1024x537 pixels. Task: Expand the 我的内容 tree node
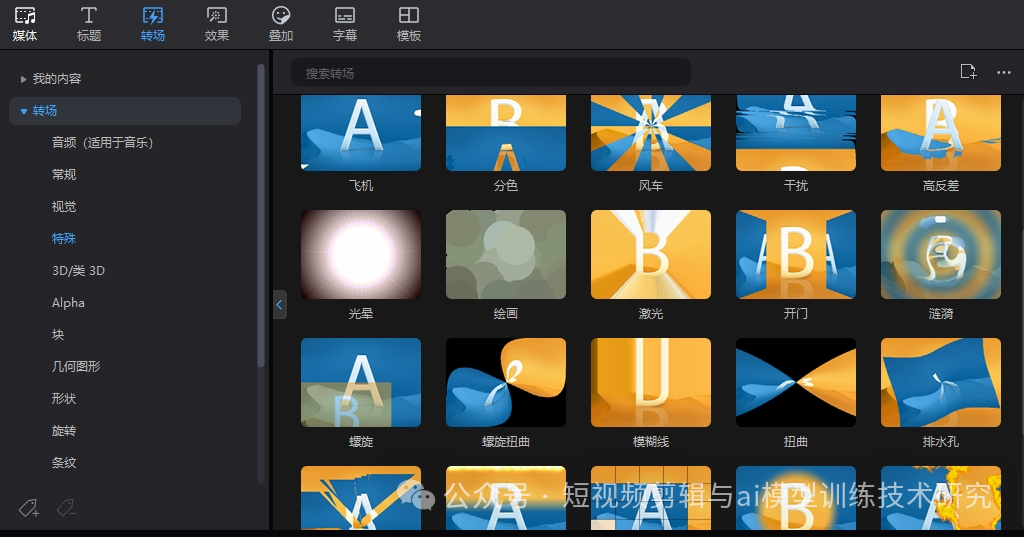24,79
